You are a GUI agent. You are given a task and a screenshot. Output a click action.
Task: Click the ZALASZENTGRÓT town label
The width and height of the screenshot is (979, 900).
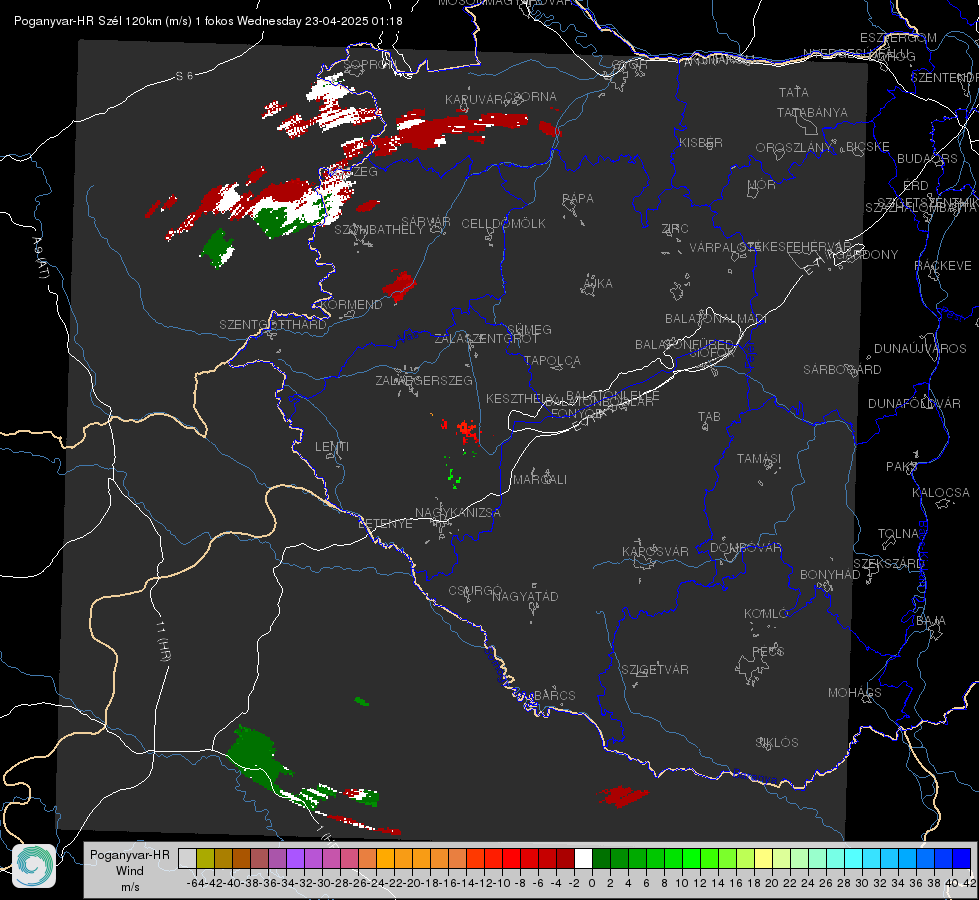tap(486, 339)
